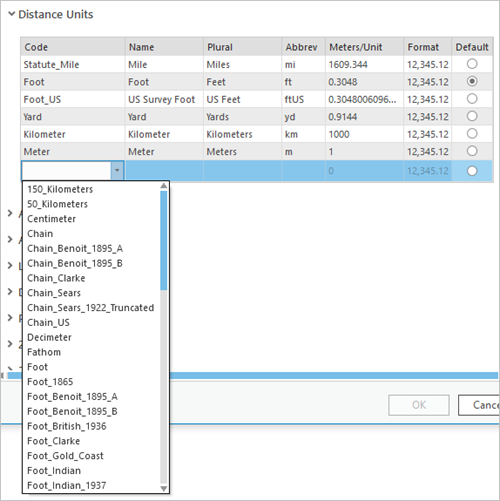Select Foot_Gold_Coast from the list
The image size is (500, 501).
coord(65,456)
